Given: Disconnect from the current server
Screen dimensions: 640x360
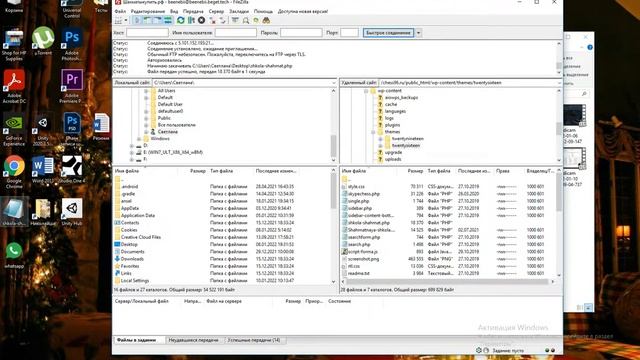Looking at the screenshot, I should pyautogui.click(x=213, y=20).
